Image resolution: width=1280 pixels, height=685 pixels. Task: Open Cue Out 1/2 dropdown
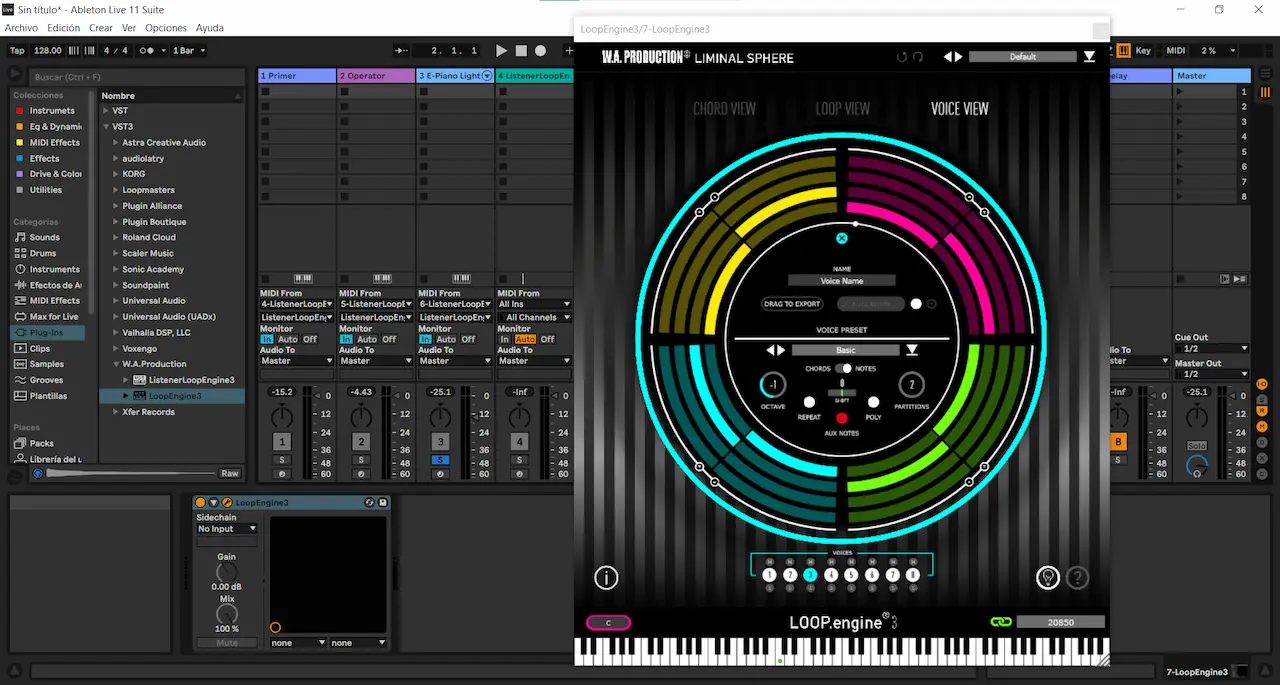(1211, 349)
